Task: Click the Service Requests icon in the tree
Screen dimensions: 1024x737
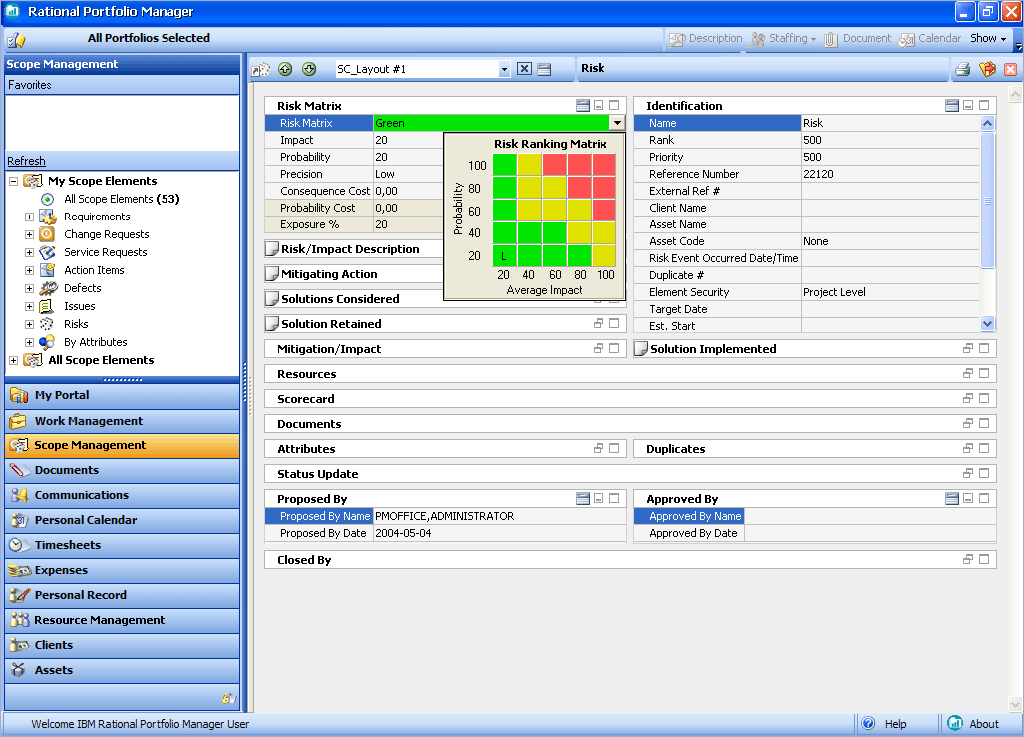Action: tap(47, 252)
